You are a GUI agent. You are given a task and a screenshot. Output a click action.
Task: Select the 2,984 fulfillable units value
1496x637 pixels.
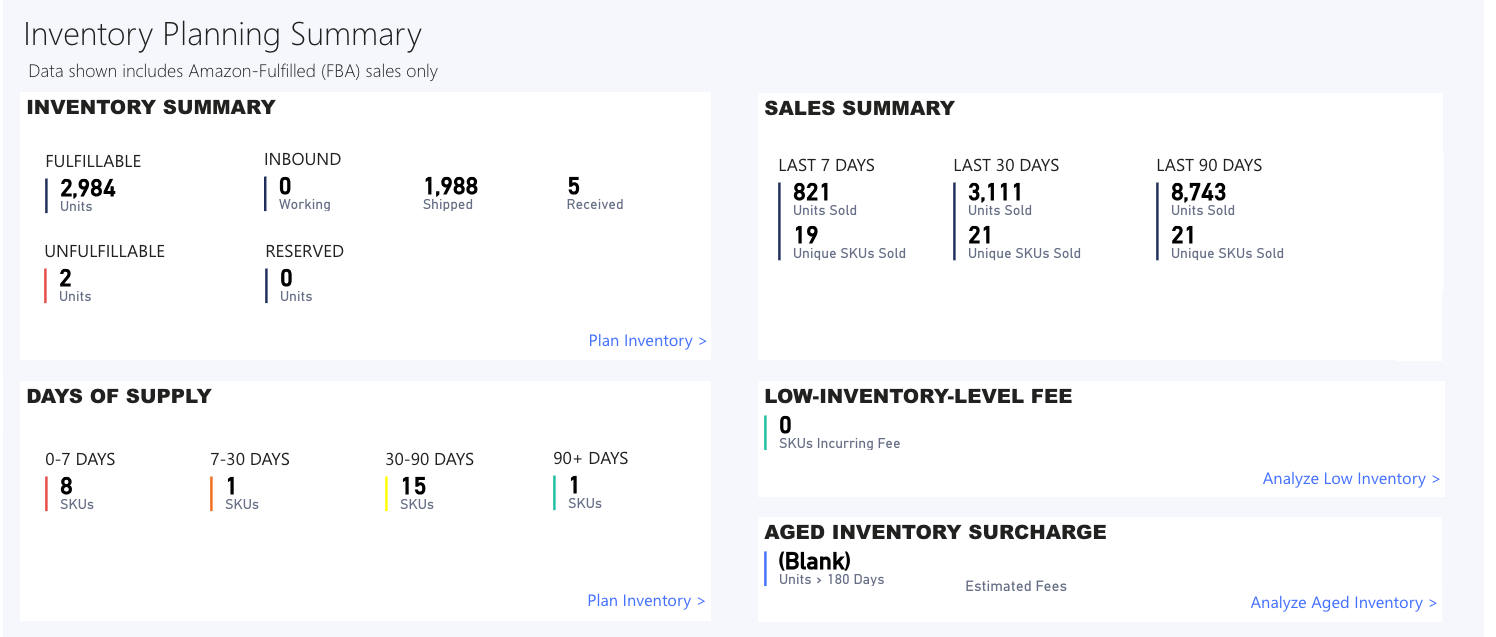[88, 188]
